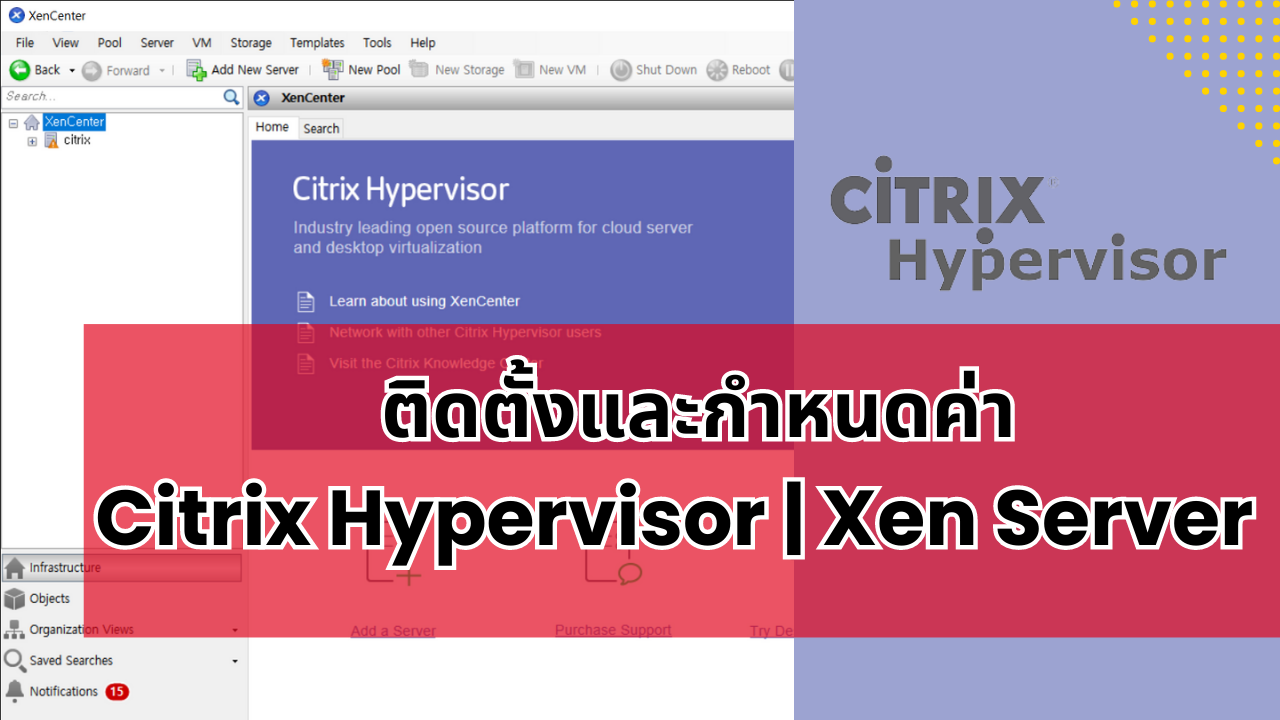The height and width of the screenshot is (720, 1280).
Task: Select the Infrastructure navigation view
Action: click(122, 568)
